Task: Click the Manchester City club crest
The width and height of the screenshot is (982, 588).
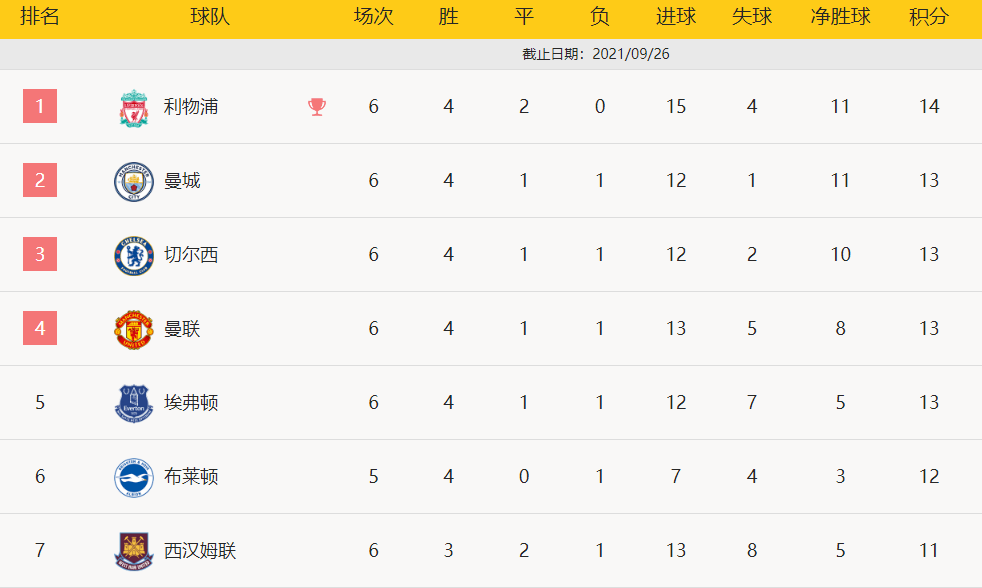Action: click(x=133, y=181)
